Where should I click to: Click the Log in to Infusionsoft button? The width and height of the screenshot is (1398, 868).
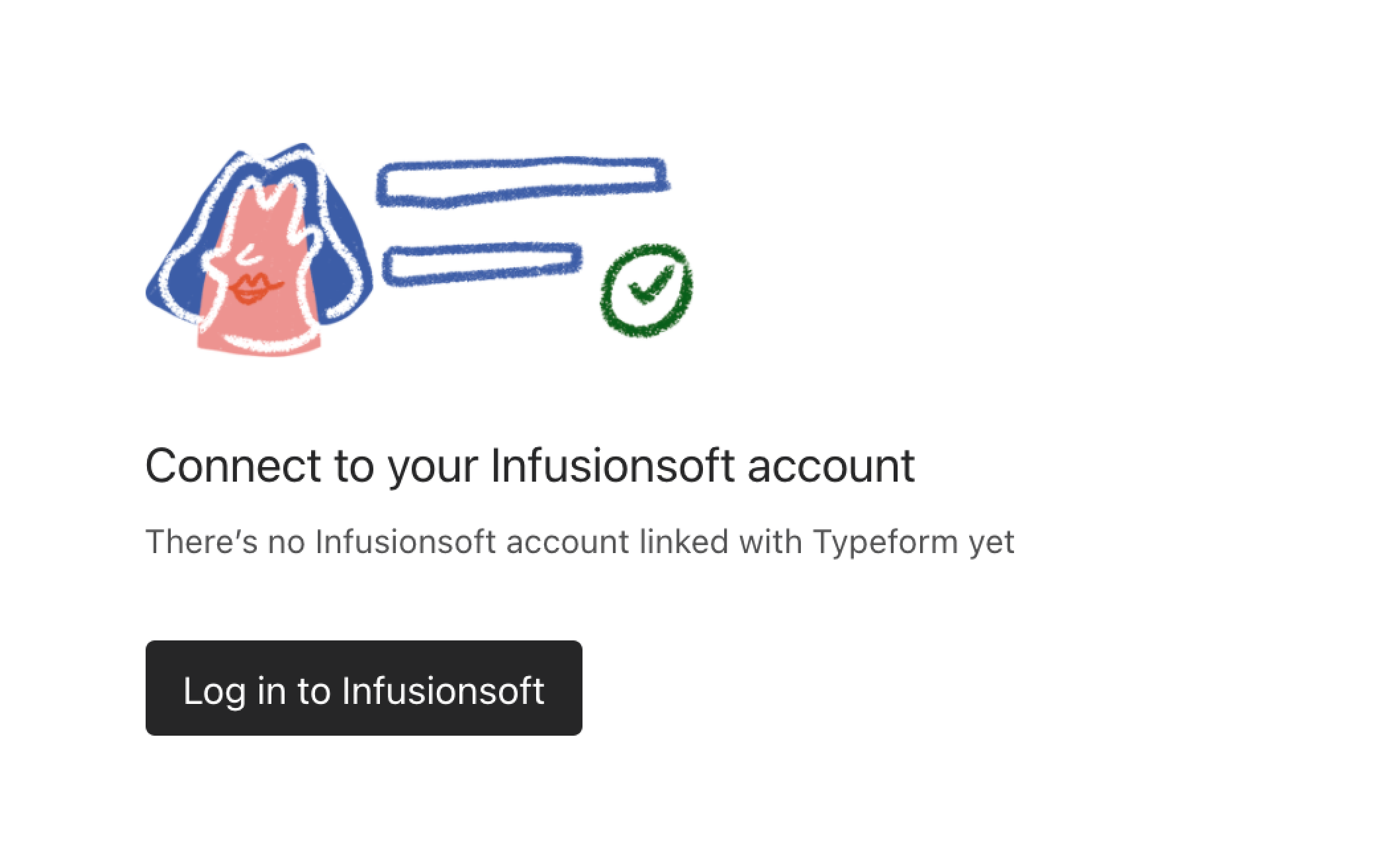pyautogui.click(x=363, y=687)
